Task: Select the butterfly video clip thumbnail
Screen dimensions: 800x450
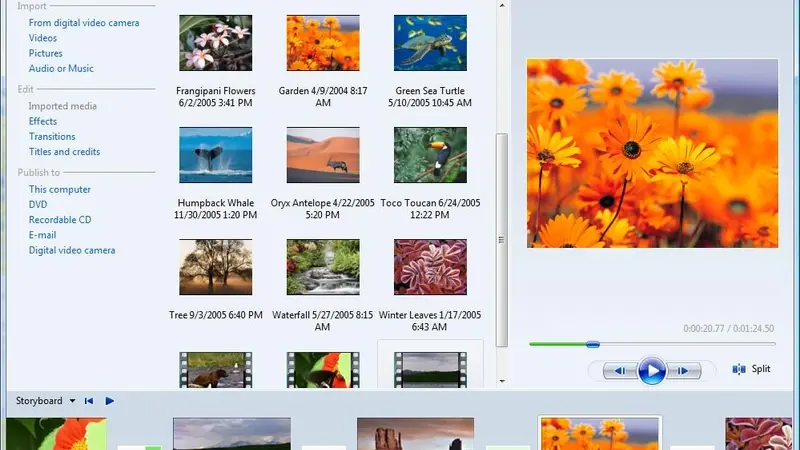Action: (x=323, y=370)
